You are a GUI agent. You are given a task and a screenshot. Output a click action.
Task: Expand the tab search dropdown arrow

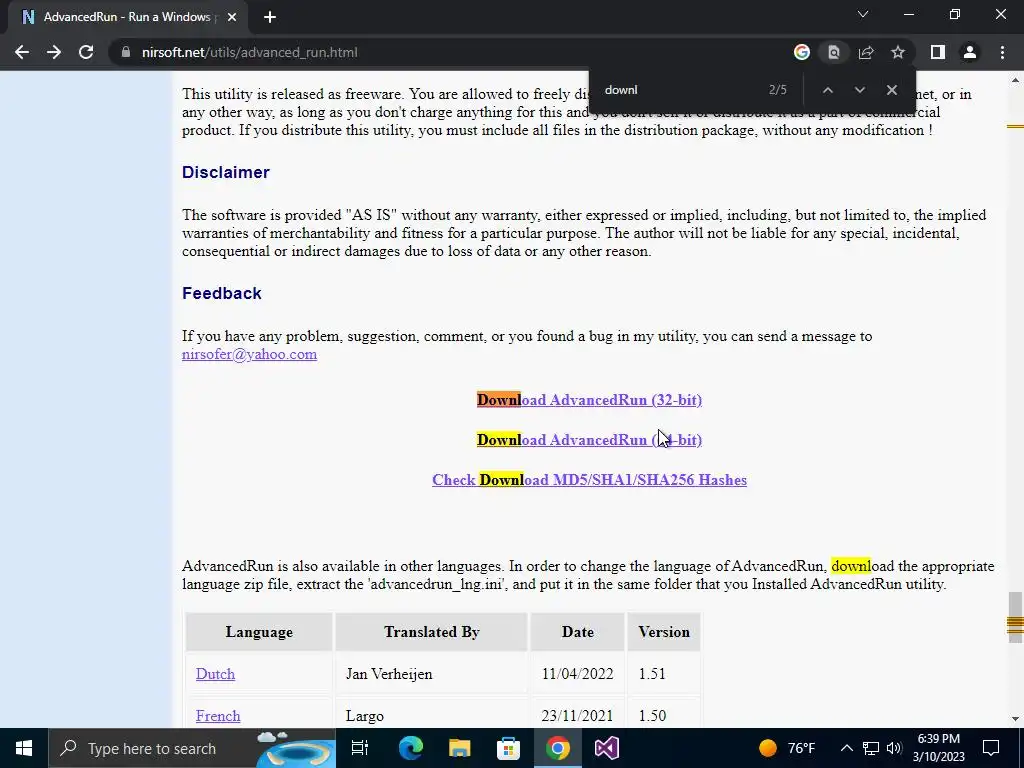click(863, 14)
